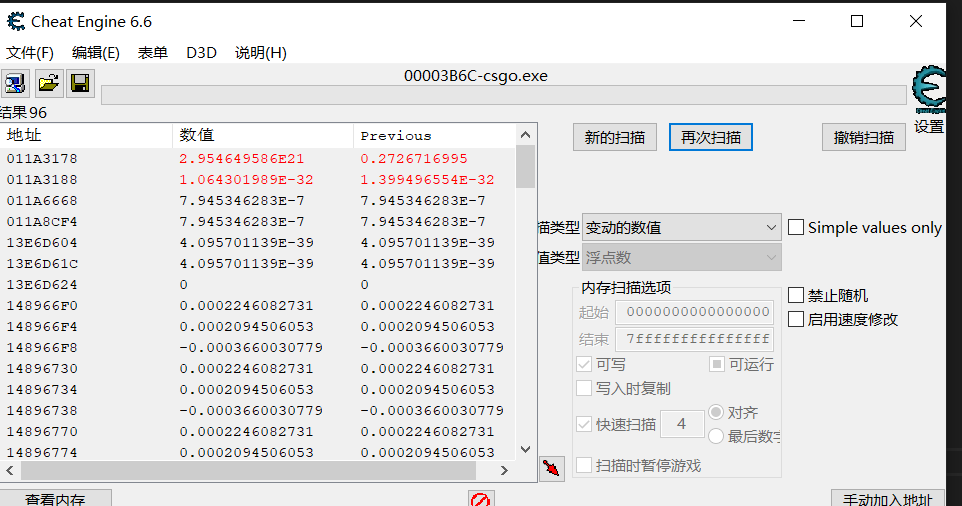Open scan type dropdown 变动的数值
Image resolution: width=962 pixels, height=506 pixels.
pos(682,228)
